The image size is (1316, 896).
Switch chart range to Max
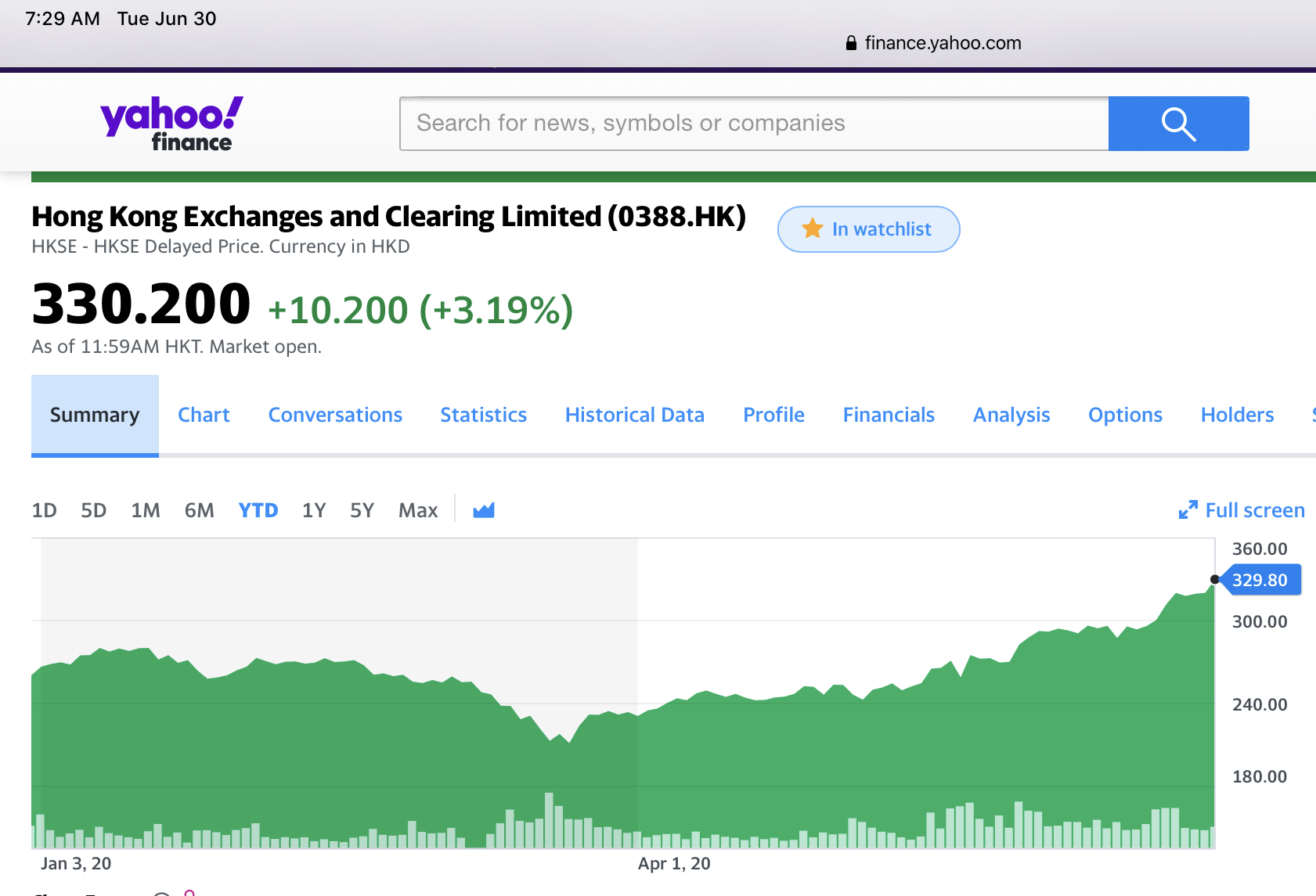coord(417,510)
